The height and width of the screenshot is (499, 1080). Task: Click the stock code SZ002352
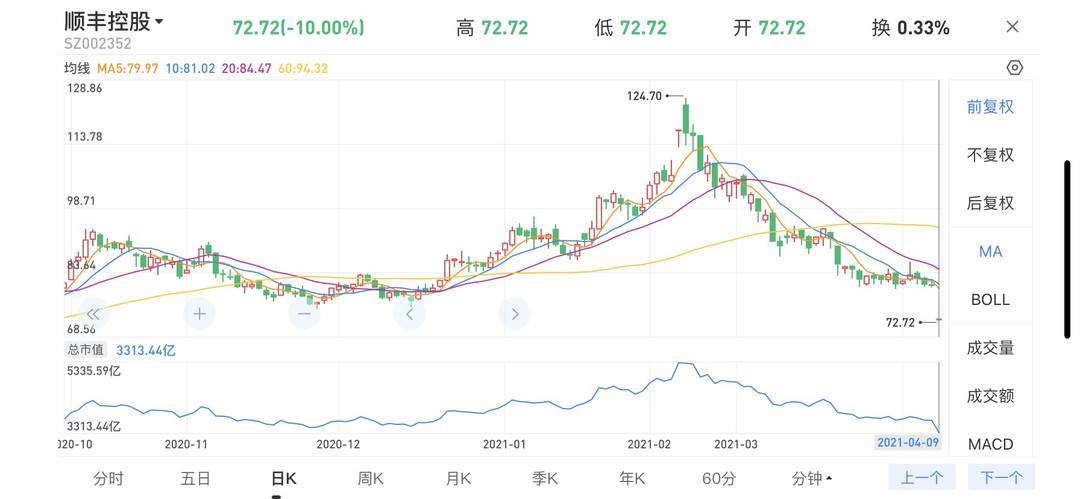(x=98, y=43)
